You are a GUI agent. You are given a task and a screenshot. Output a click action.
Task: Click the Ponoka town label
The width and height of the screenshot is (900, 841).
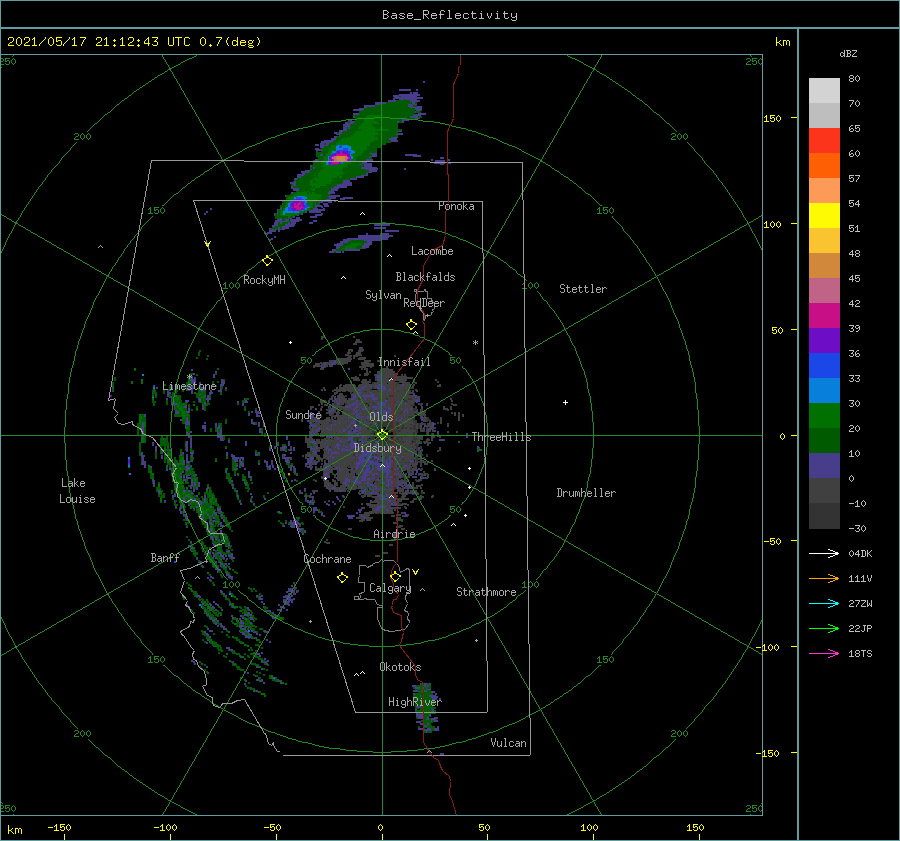pyautogui.click(x=456, y=206)
